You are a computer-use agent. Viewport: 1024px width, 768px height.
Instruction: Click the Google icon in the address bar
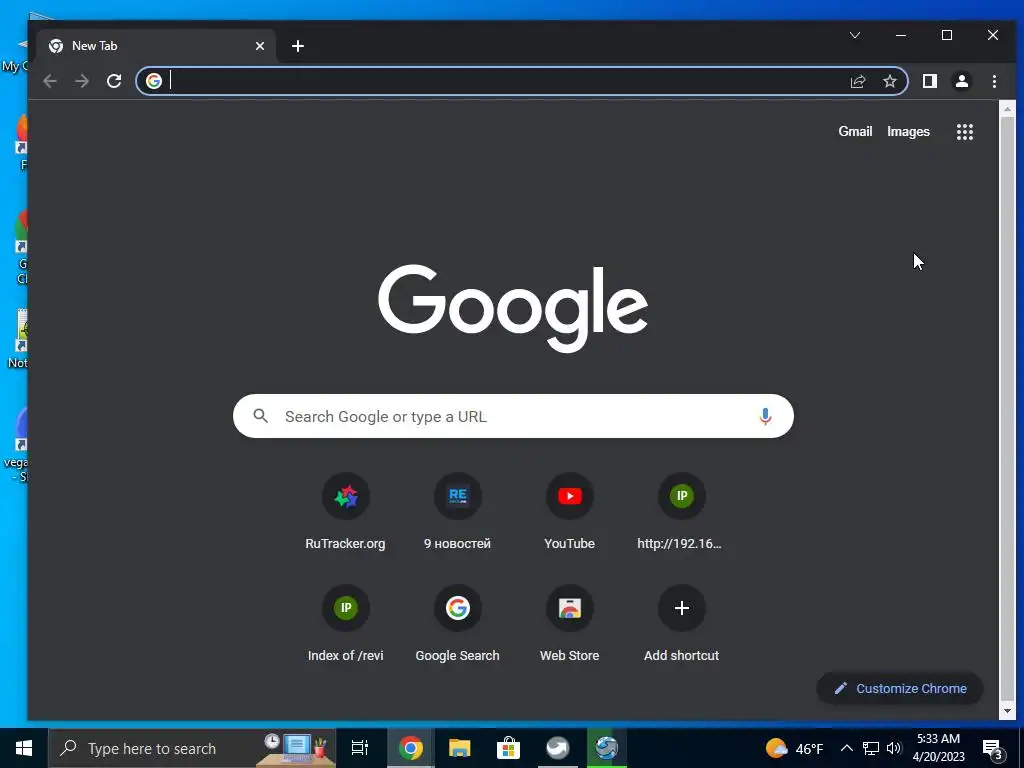click(154, 81)
